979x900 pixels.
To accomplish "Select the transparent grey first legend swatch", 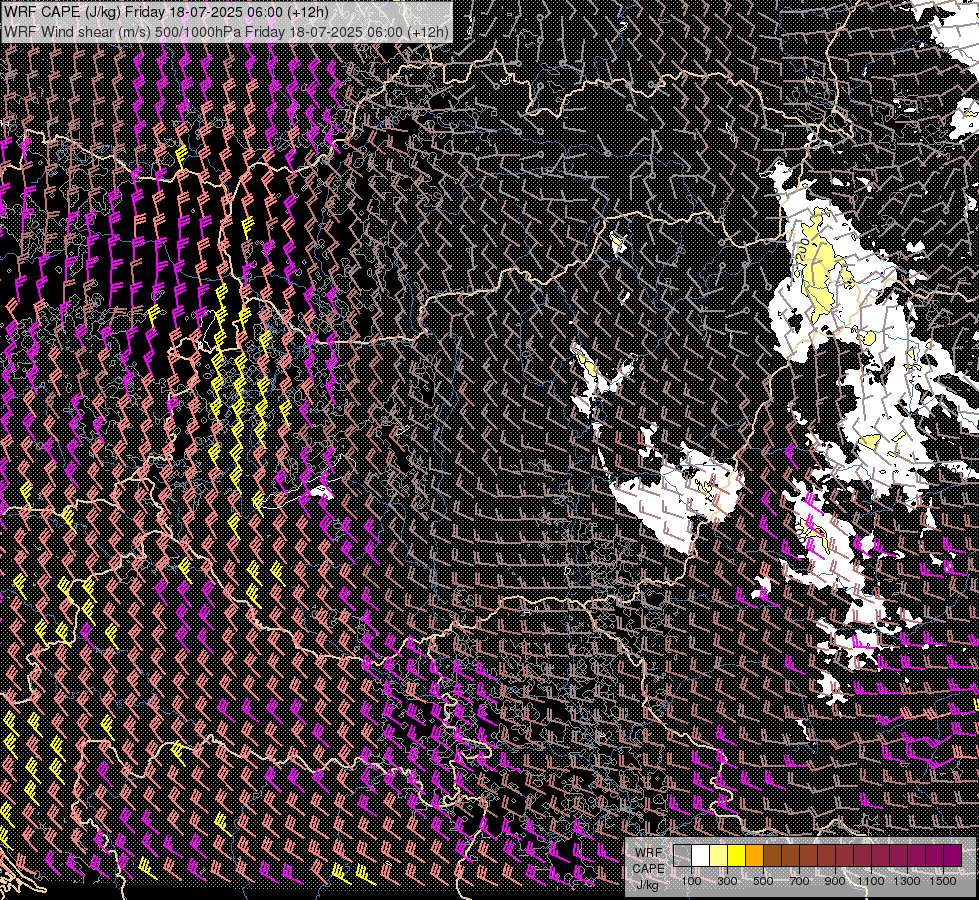I will [x=682, y=856].
